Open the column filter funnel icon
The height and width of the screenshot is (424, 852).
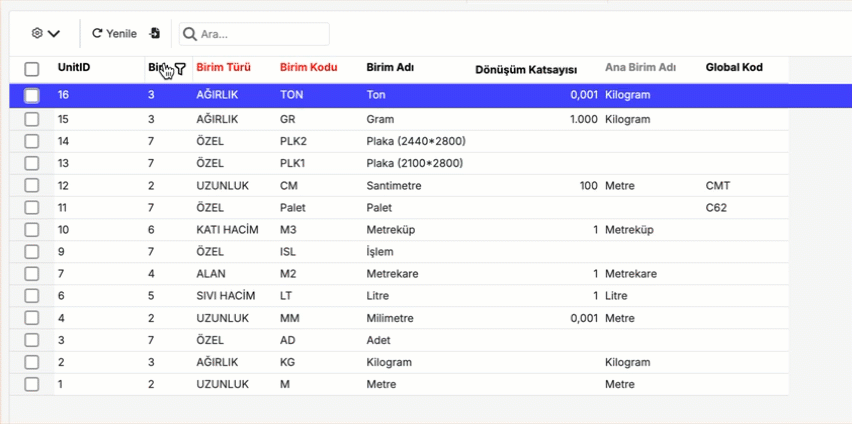[x=180, y=69]
